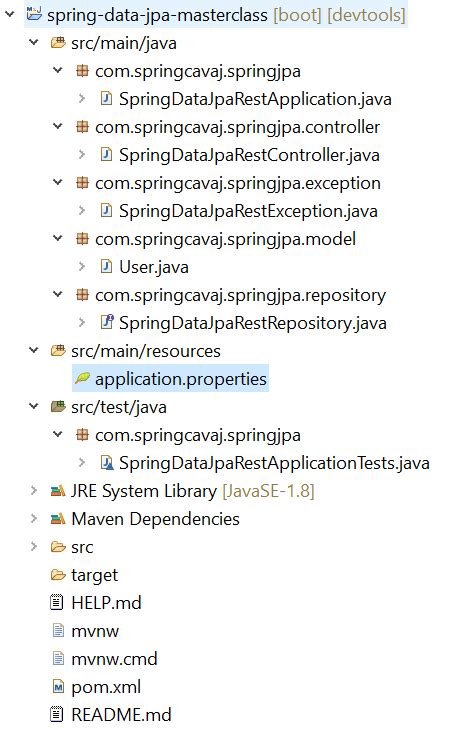
Task: Select the 'pom.xml' file name
Action: tap(106, 687)
